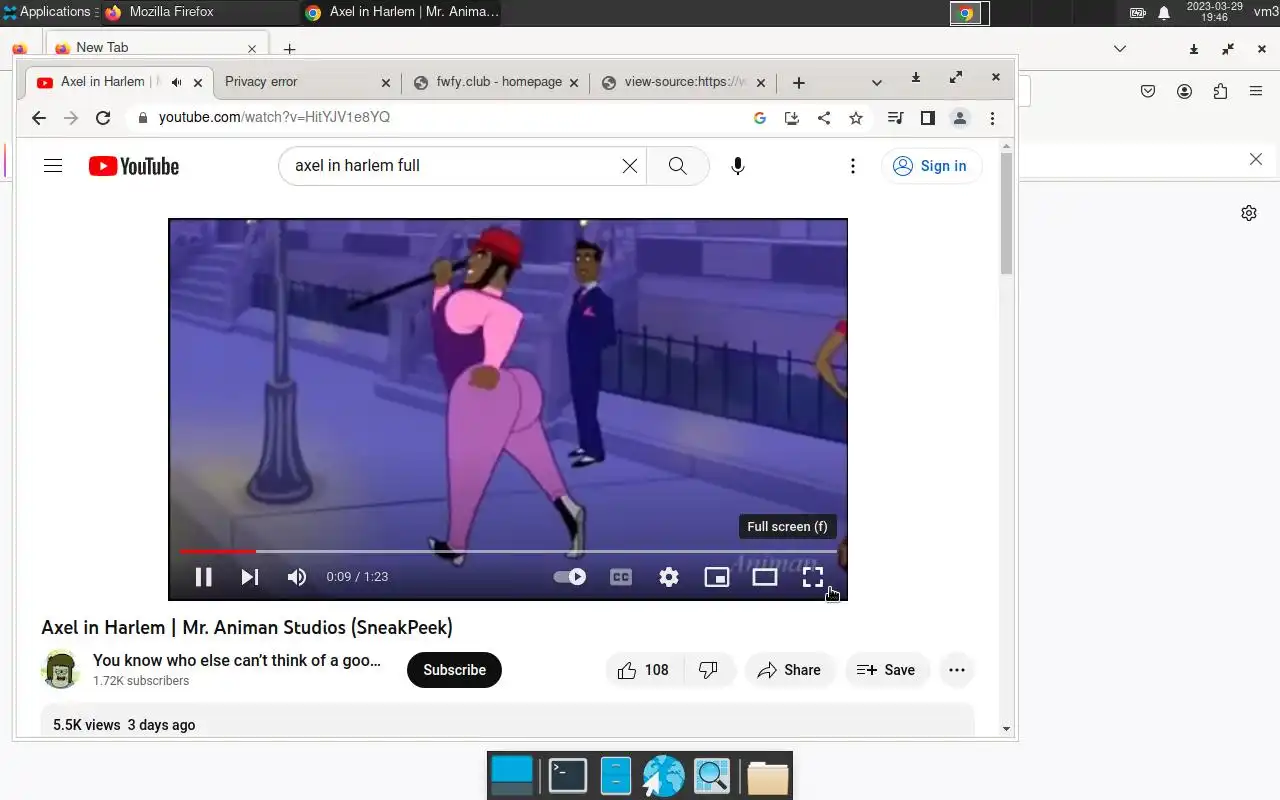The height and width of the screenshot is (800, 1280).
Task: Go back in Chrome
Action: (x=39, y=118)
